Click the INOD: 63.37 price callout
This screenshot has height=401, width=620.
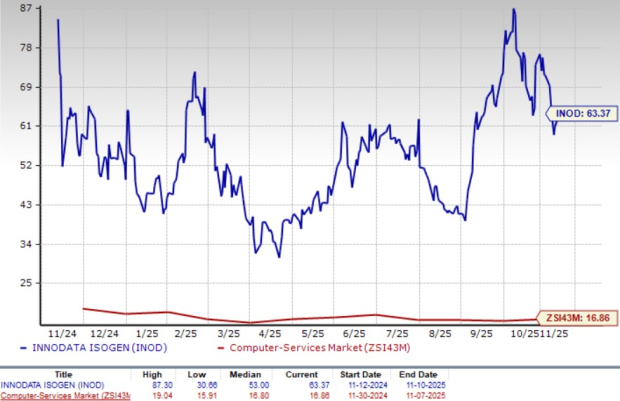point(582,114)
